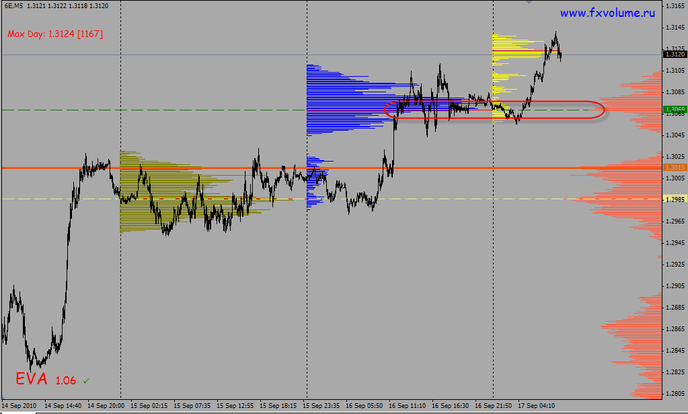688x414 pixels.
Task: Click time axis label 14 Sep 20:00
Action: point(106,406)
